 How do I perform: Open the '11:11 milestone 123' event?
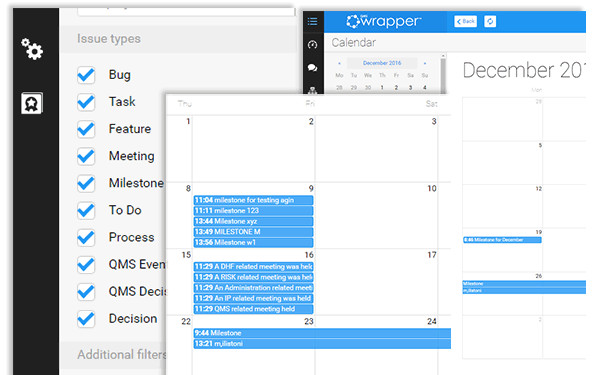click(x=253, y=211)
